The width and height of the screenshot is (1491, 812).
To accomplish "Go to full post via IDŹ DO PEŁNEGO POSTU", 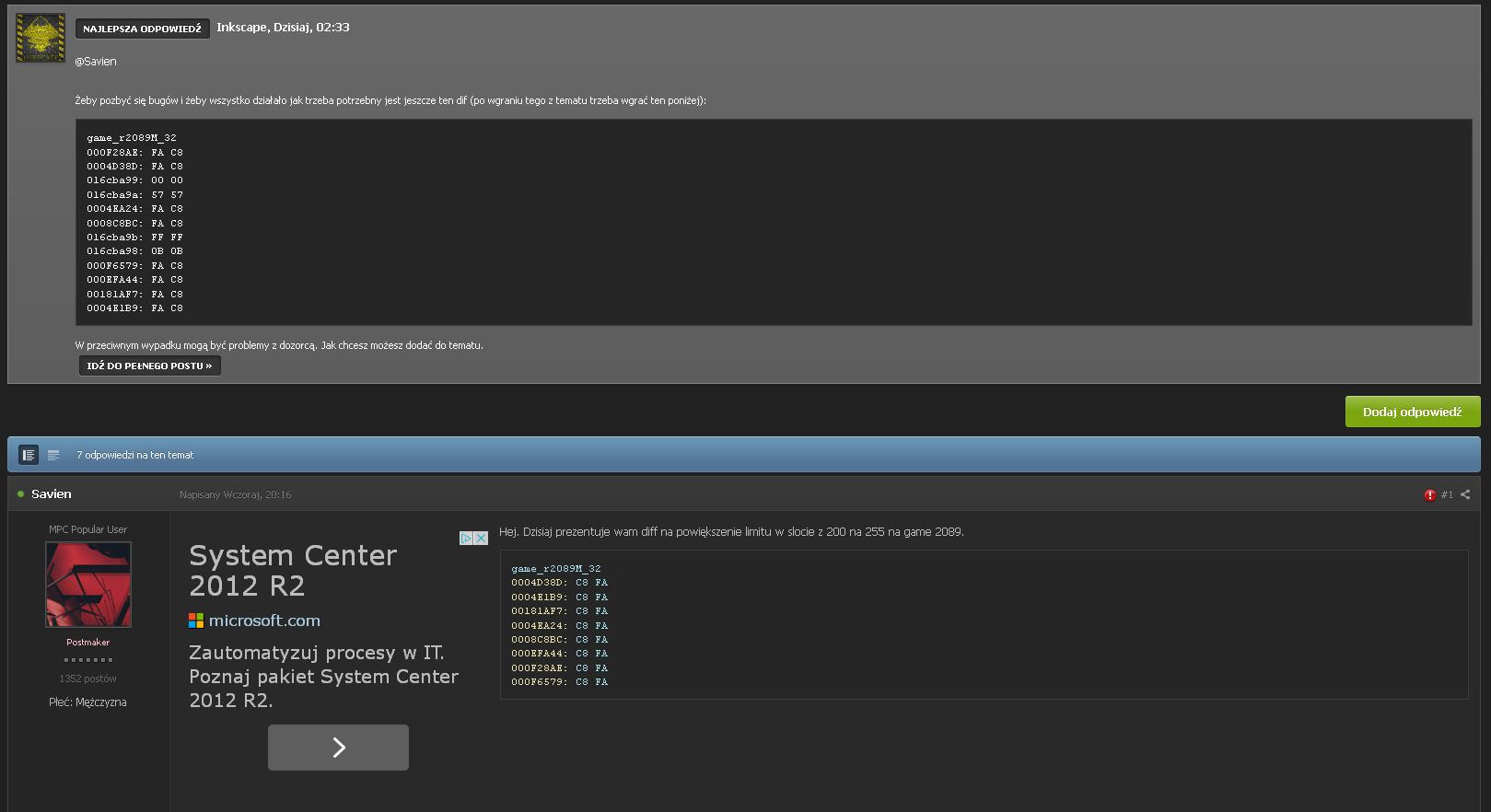I will [149, 365].
